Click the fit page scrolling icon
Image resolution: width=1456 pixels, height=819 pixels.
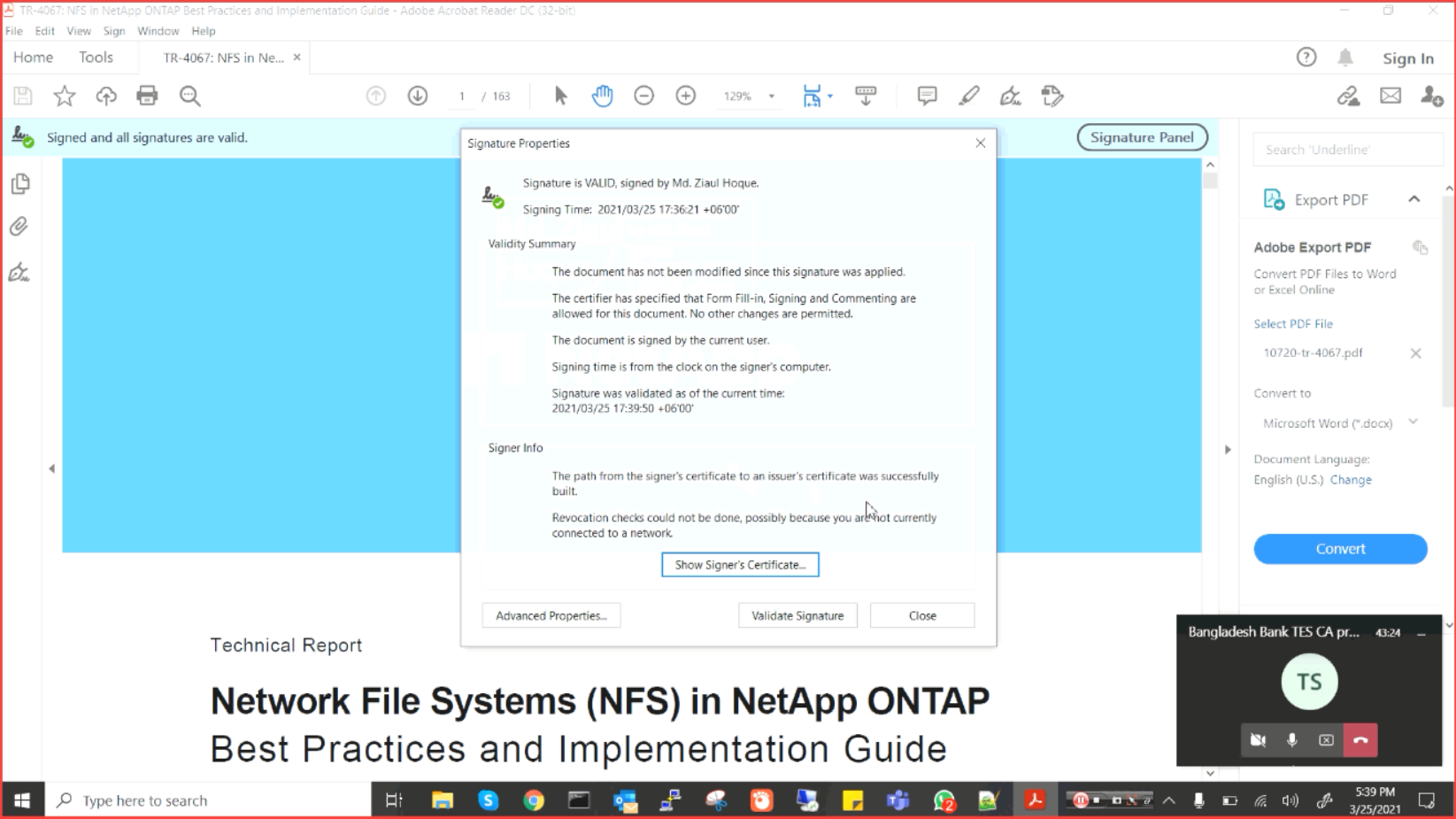point(812,96)
